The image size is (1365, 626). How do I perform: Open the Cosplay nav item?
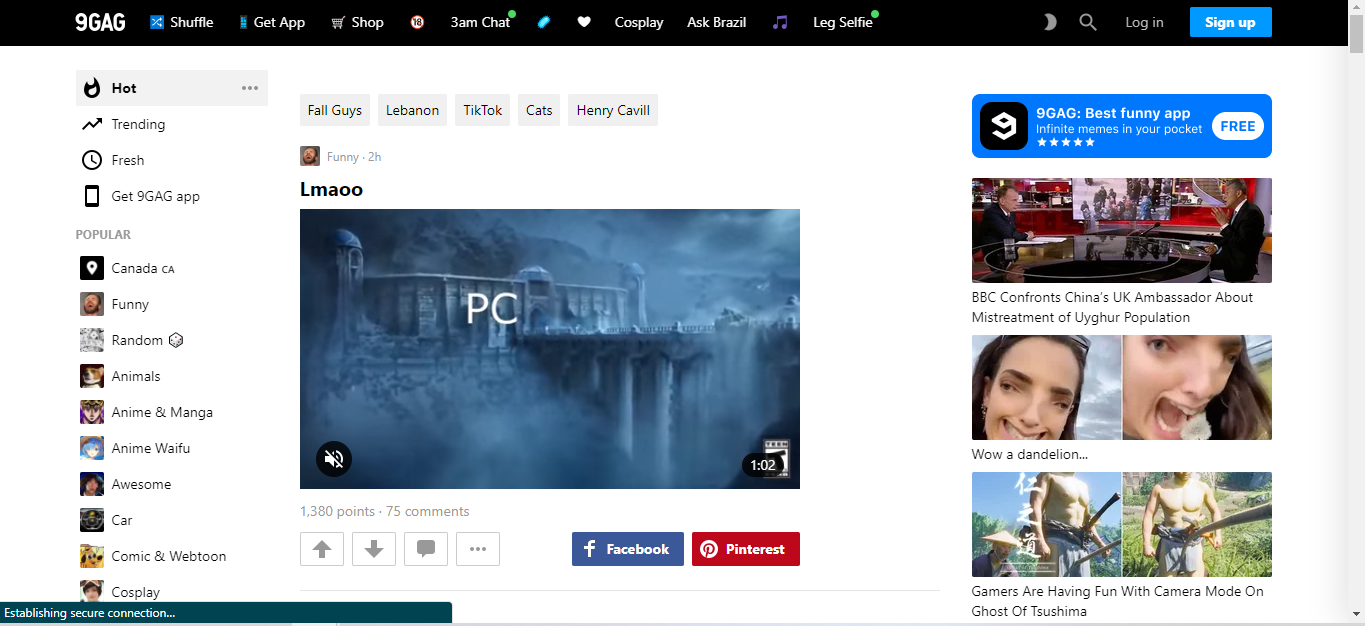point(639,22)
